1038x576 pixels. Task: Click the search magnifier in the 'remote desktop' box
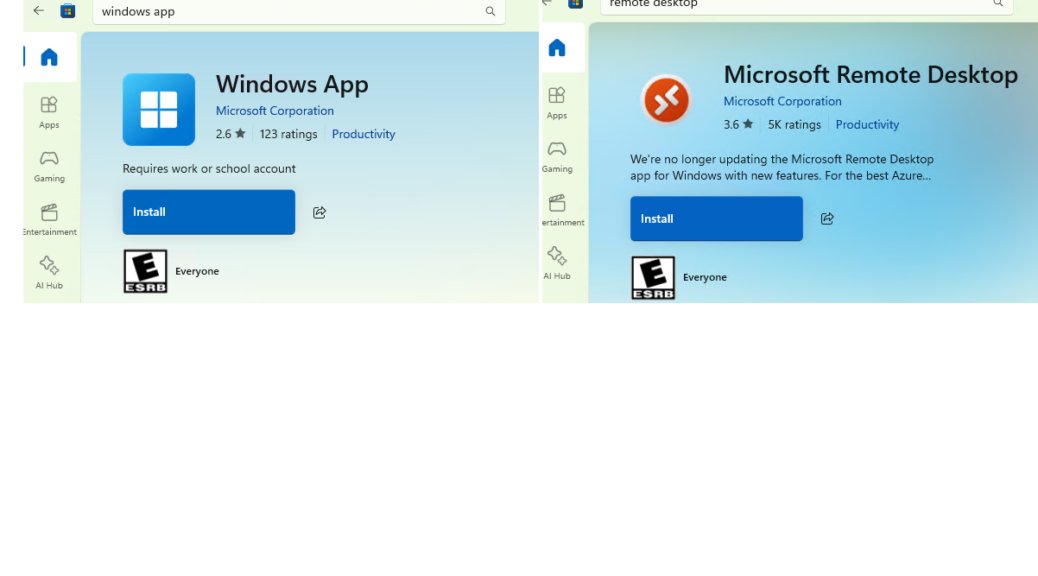(998, 3)
